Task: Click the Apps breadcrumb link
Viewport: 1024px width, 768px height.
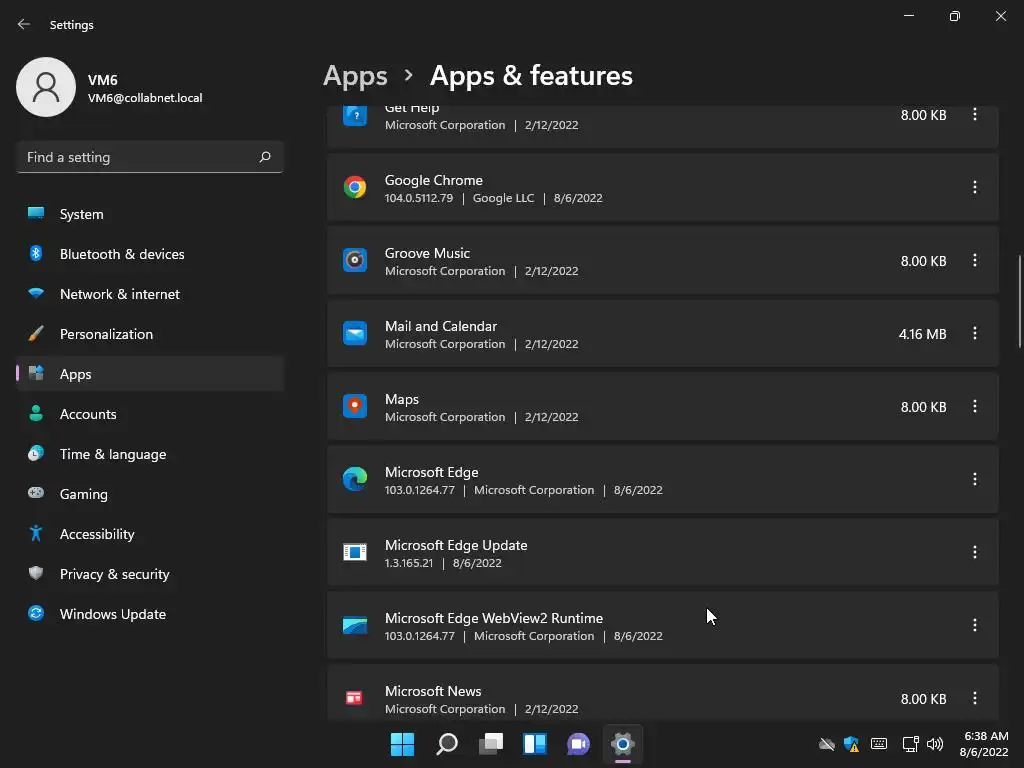Action: 355,76
